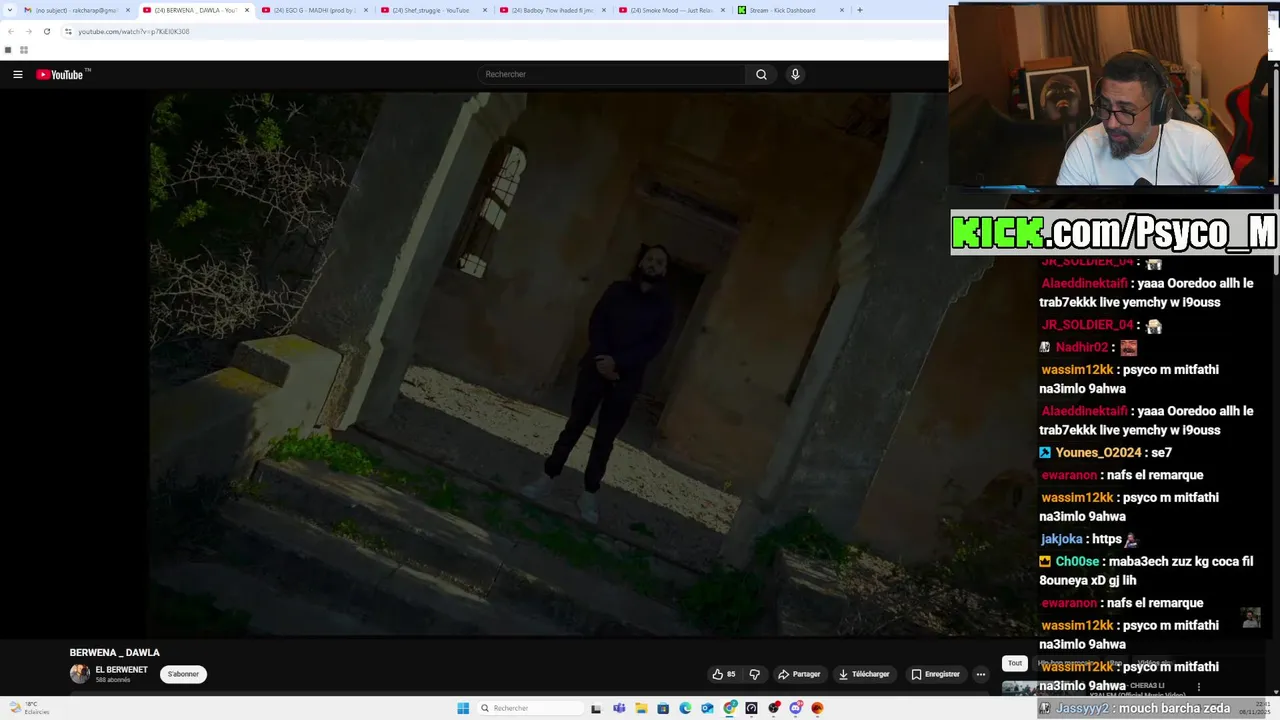Open the apps grid bookmark icon

pos(23,50)
